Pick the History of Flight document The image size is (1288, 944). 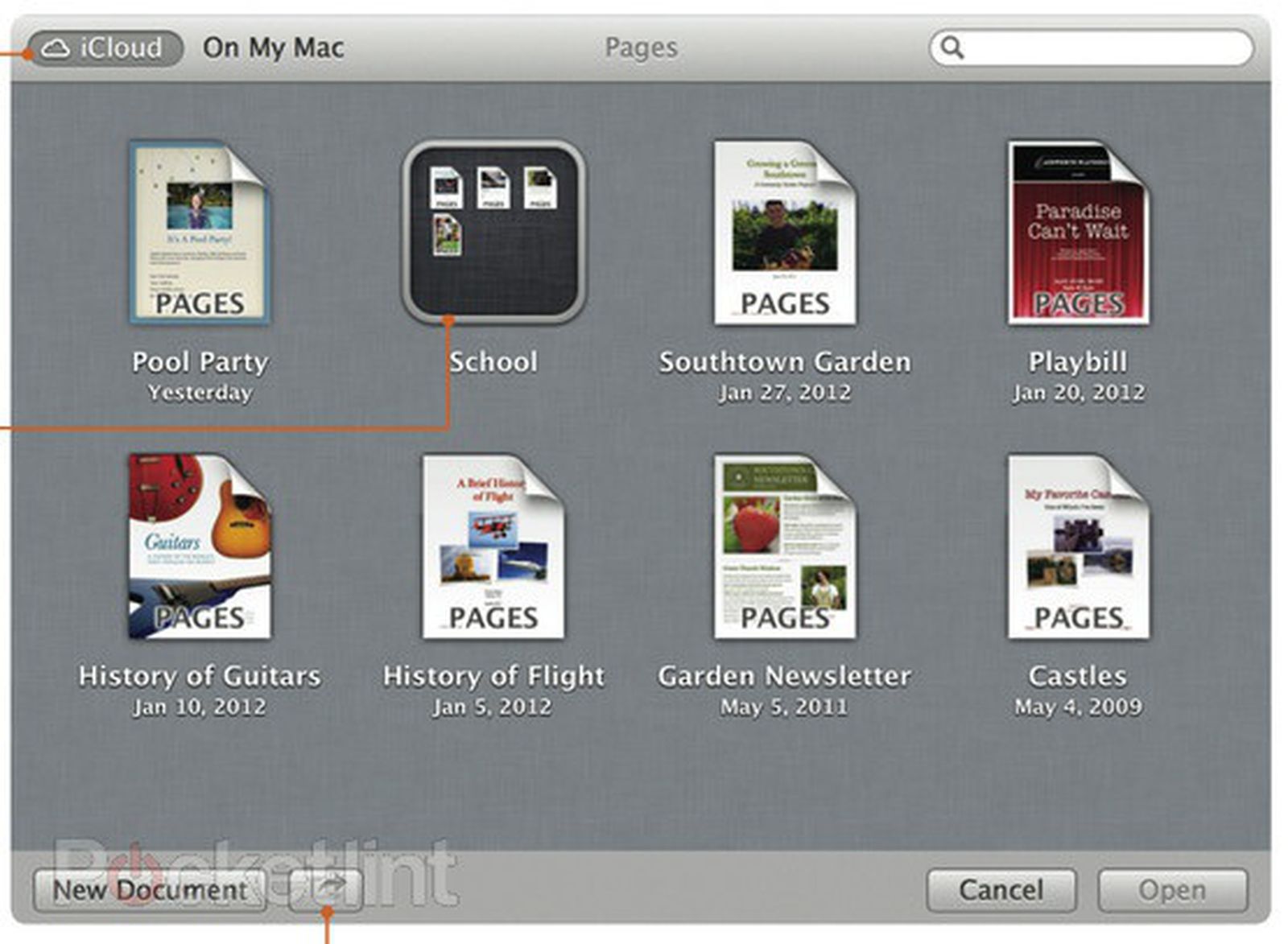point(493,546)
